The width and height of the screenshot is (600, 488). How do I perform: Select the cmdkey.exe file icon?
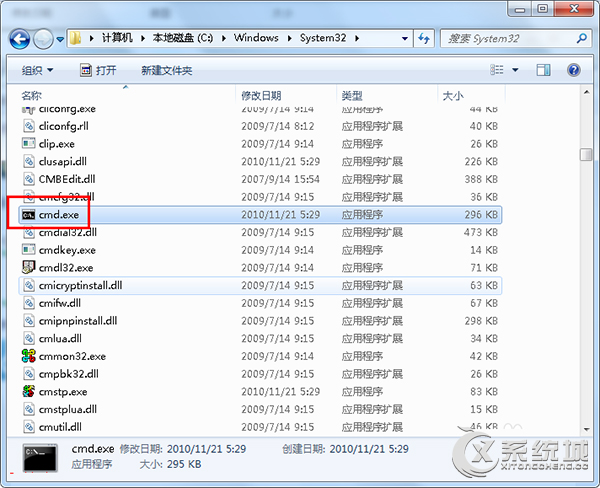pyautogui.click(x=29, y=250)
